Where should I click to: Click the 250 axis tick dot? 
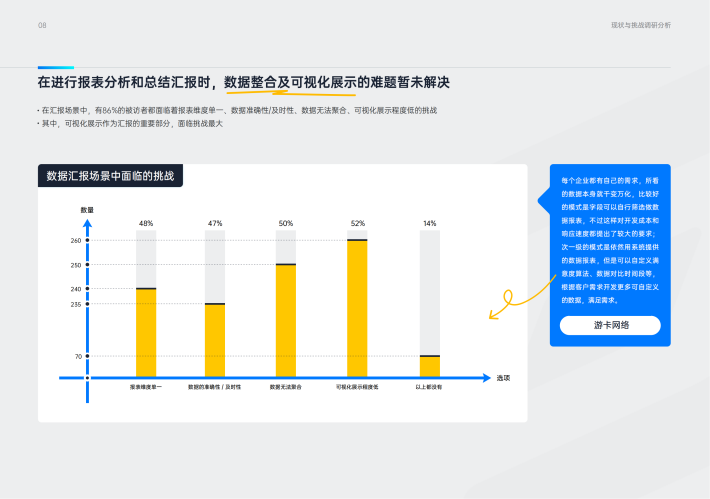(x=87, y=265)
